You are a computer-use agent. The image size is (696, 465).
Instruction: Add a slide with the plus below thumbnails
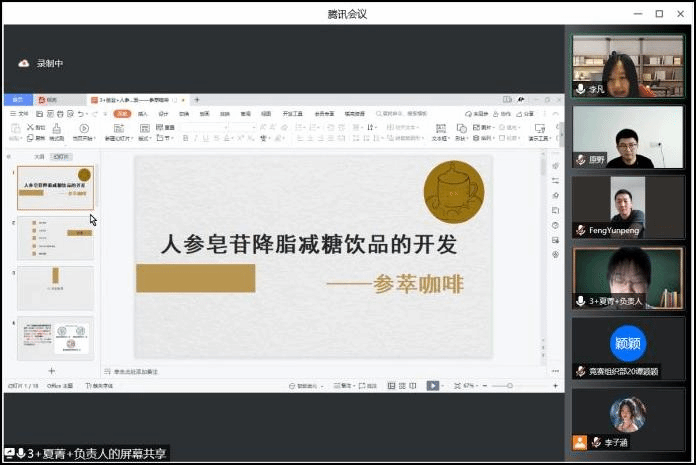click(51, 371)
